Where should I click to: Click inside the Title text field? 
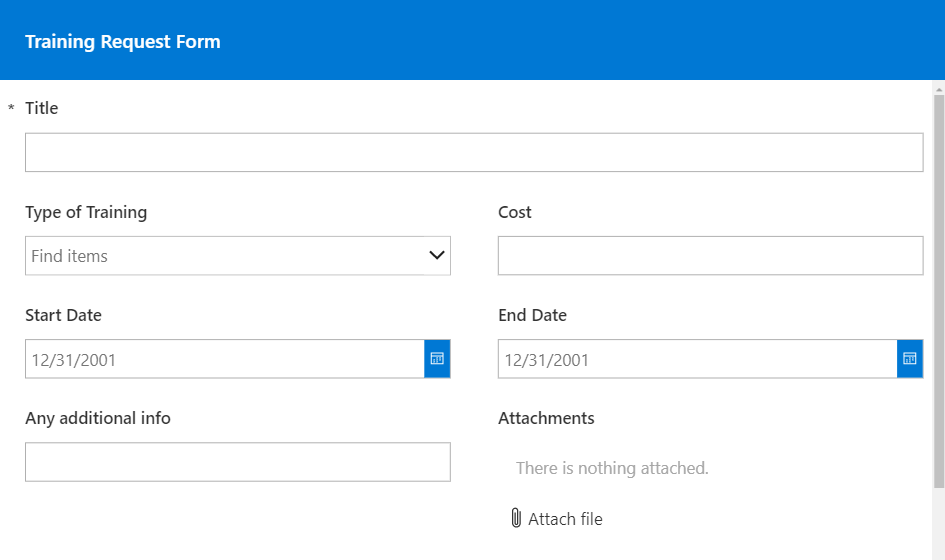[x=474, y=153]
